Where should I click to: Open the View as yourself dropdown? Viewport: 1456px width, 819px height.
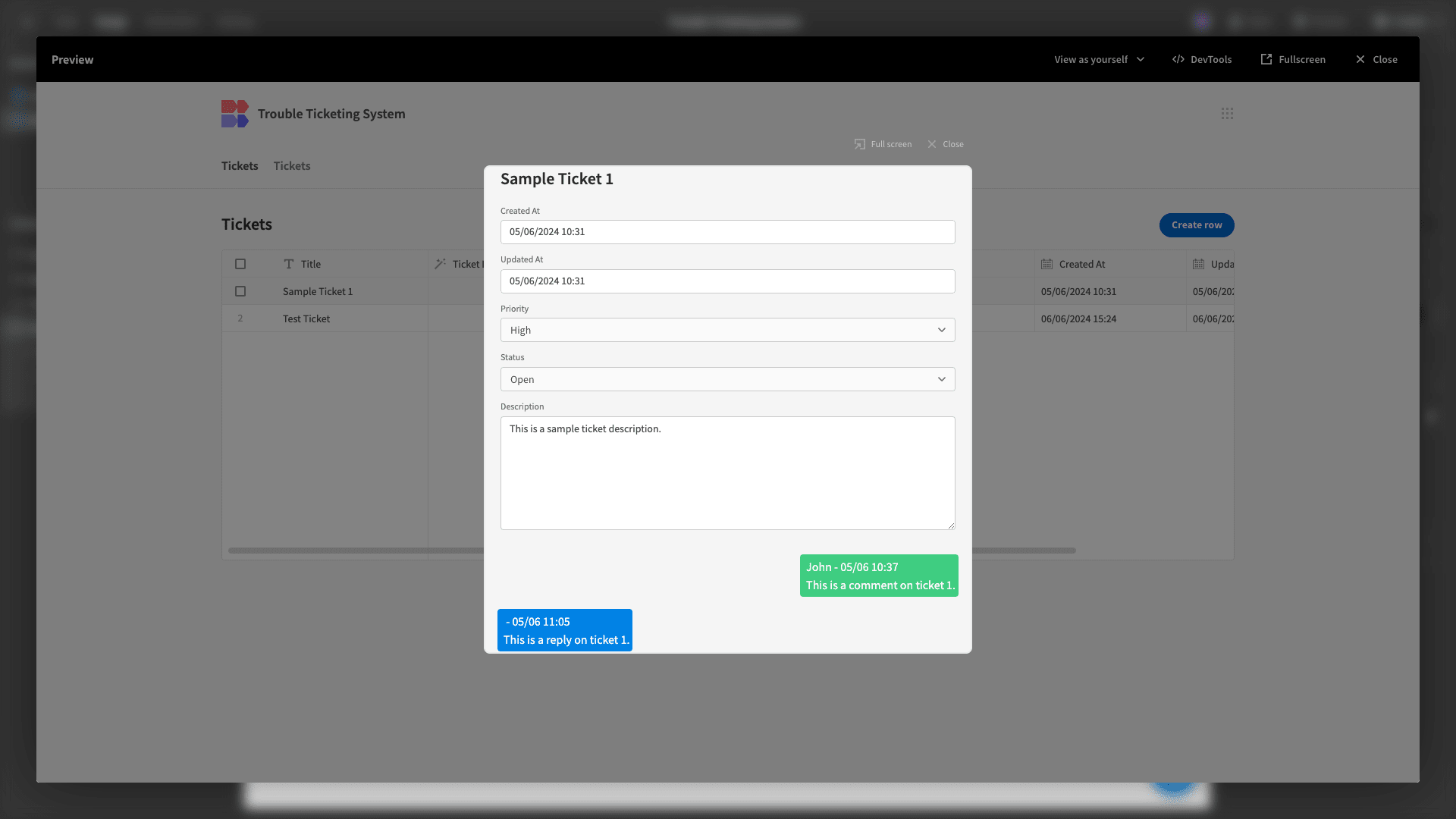pyautogui.click(x=1099, y=59)
